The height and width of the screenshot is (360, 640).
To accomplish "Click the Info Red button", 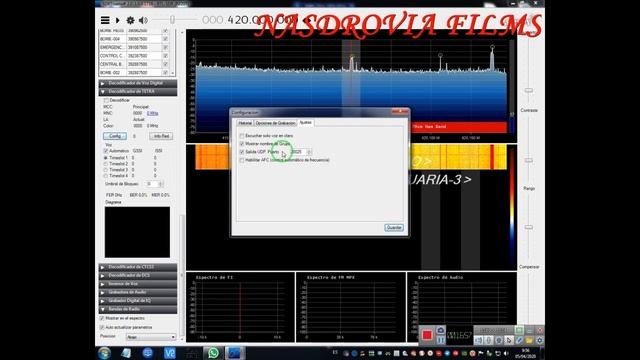I will click(x=161, y=136).
